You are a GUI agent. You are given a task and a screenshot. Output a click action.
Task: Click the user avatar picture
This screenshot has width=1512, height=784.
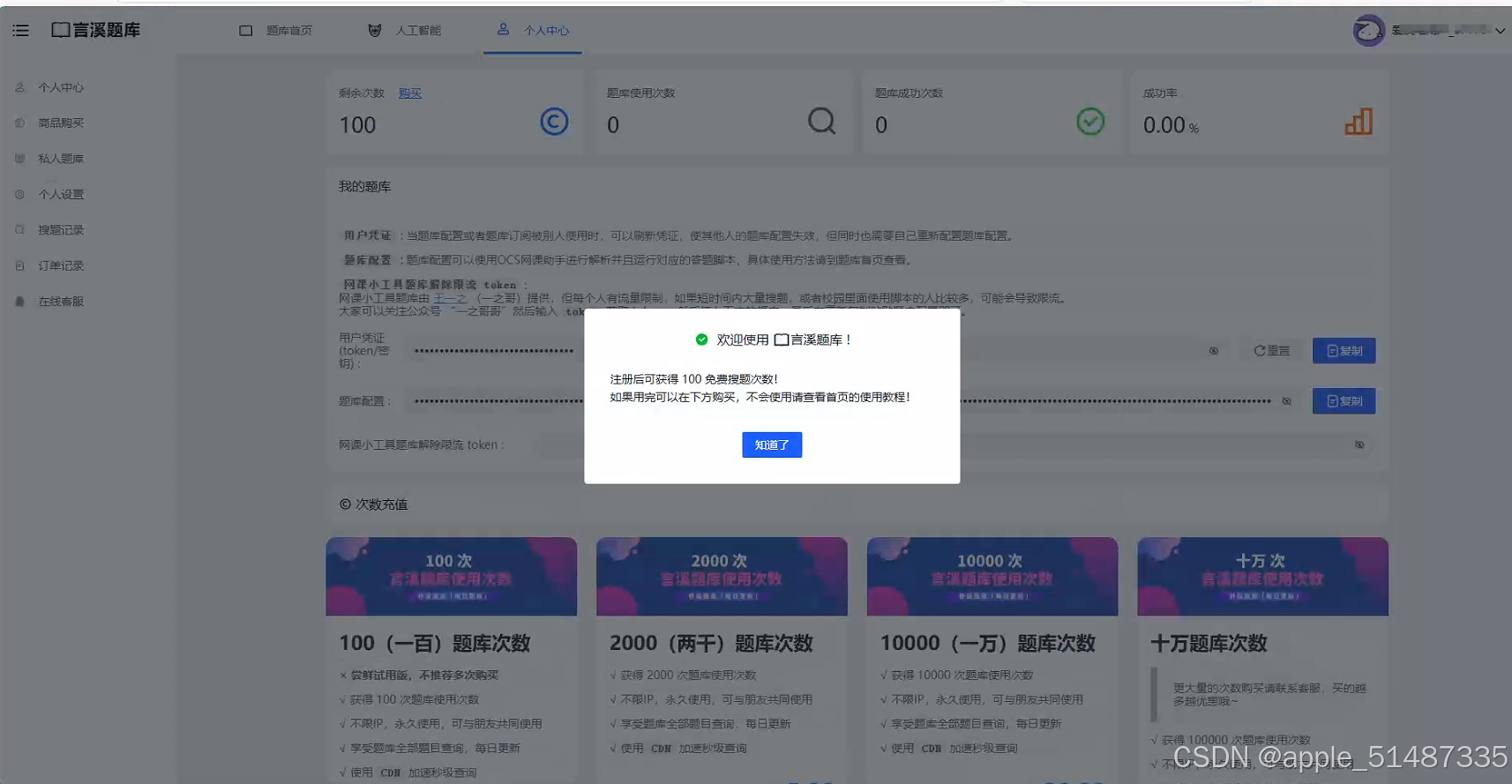coord(1368,31)
